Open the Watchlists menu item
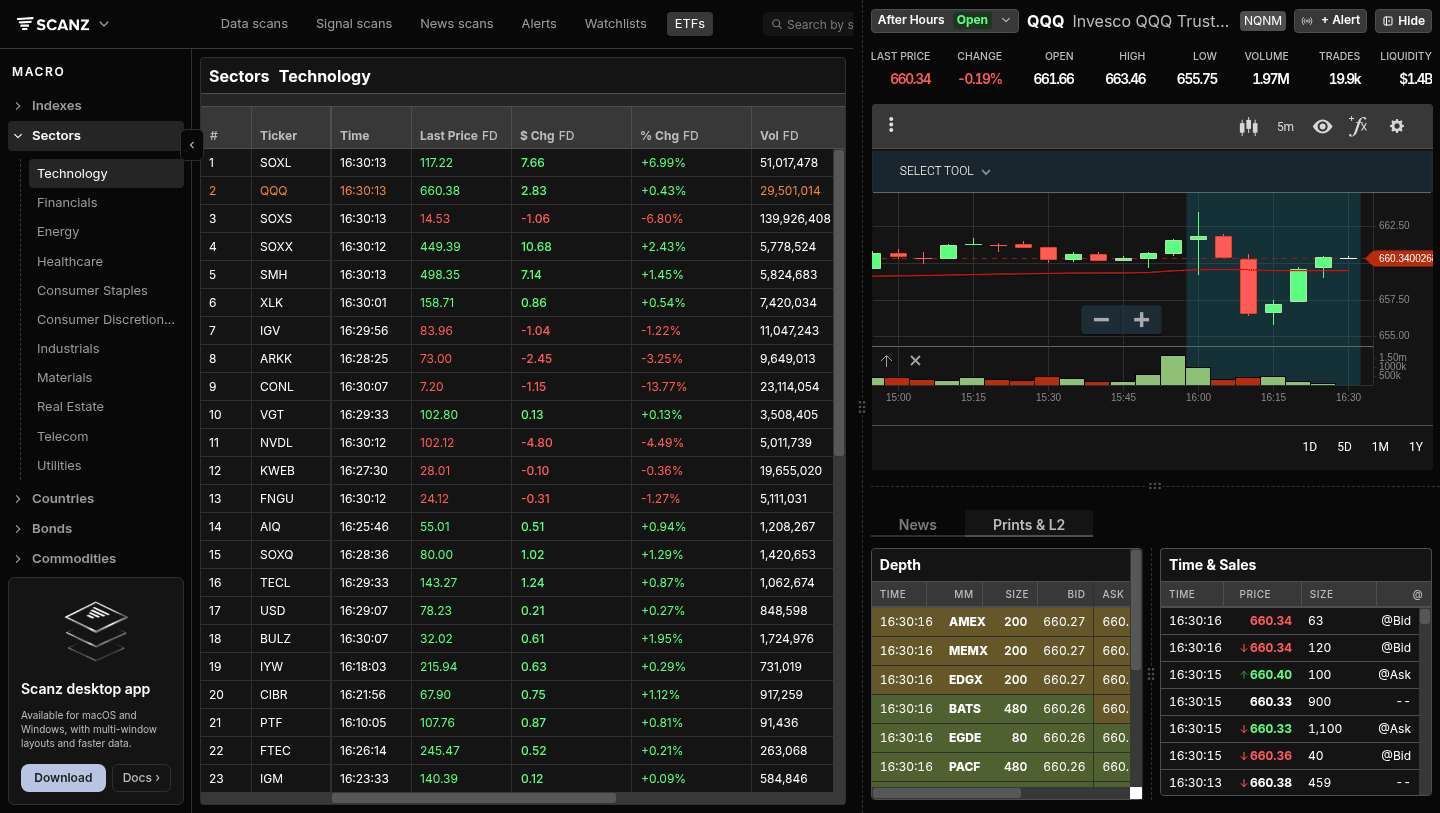 (x=615, y=24)
